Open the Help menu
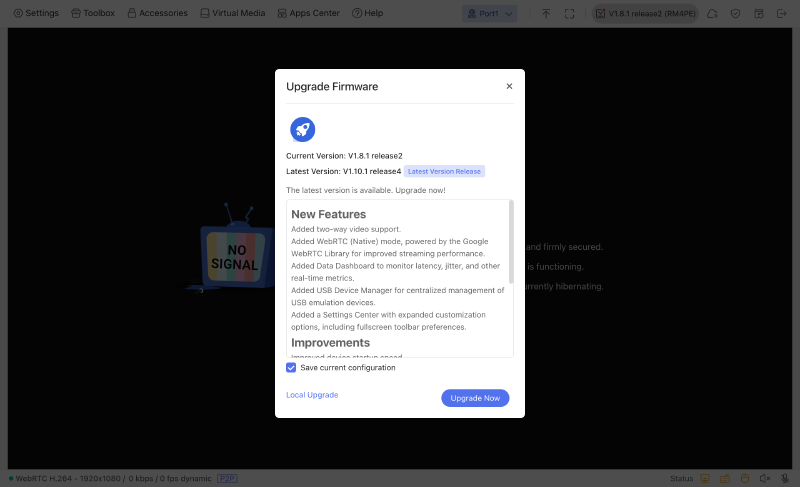This screenshot has height=487, width=800. point(367,13)
